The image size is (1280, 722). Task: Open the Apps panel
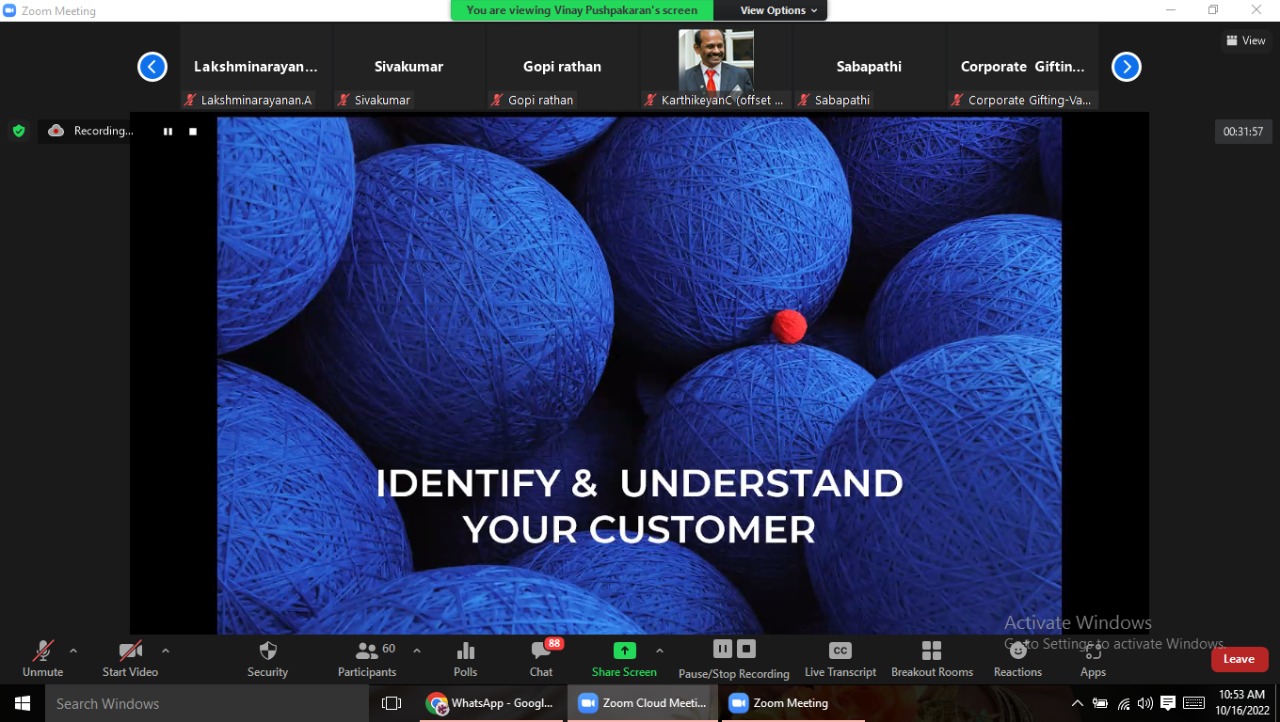[x=1092, y=658]
